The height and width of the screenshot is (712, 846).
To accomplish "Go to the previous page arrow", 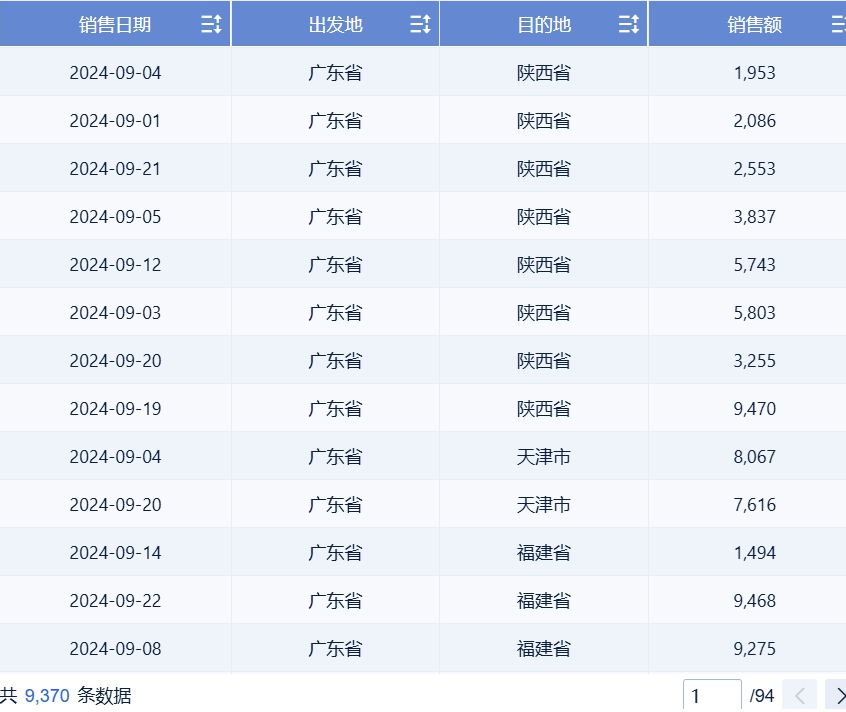I will point(800,696).
